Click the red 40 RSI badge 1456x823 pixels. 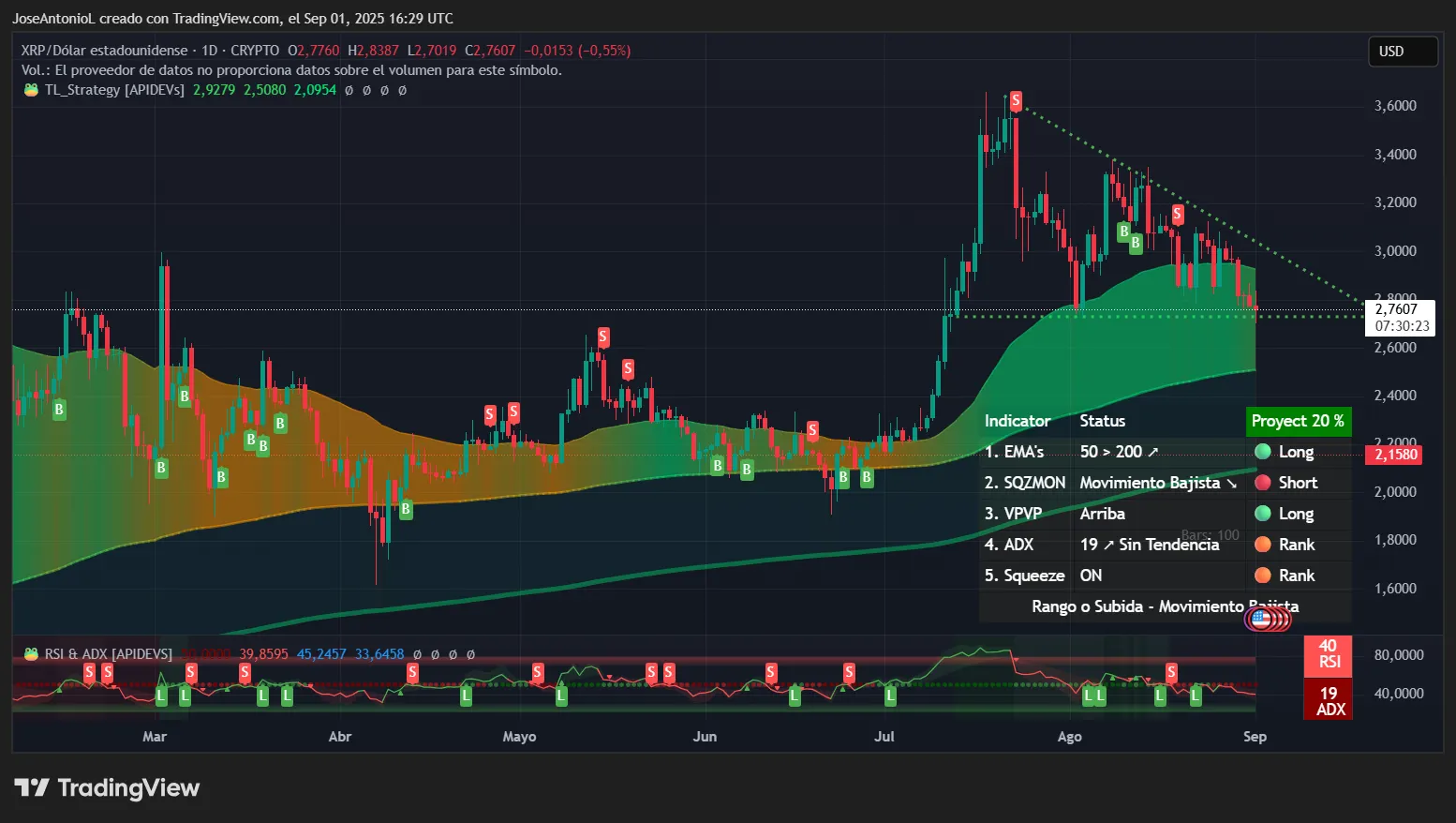click(x=1328, y=657)
